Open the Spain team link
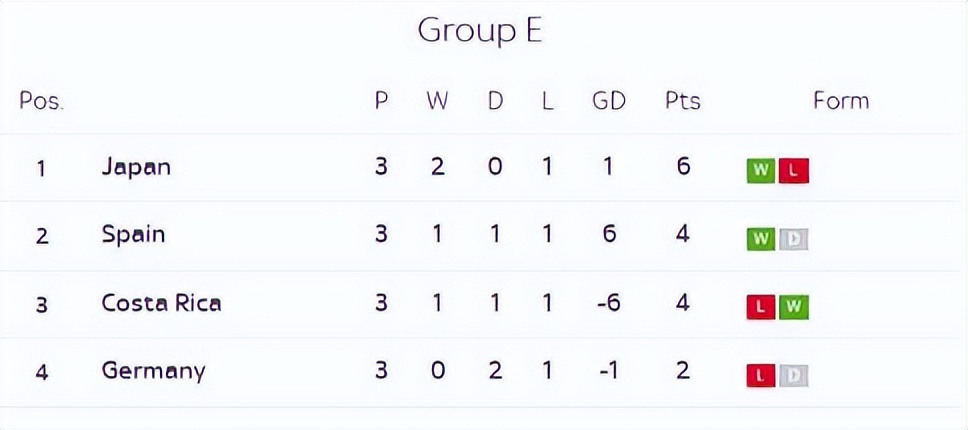Viewport: 968px width, 430px height. pyautogui.click(x=133, y=234)
